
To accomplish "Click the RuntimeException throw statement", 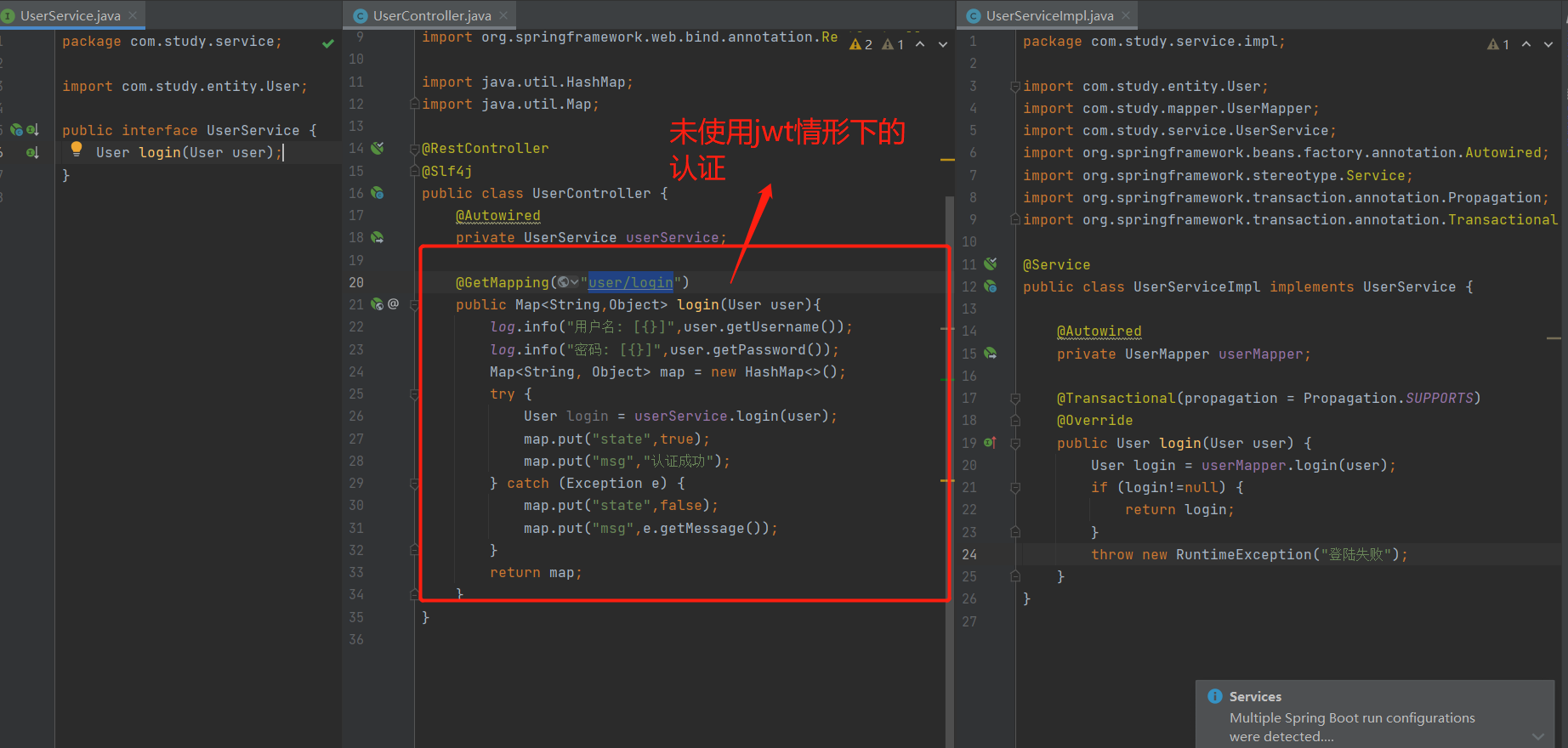I will [1249, 554].
